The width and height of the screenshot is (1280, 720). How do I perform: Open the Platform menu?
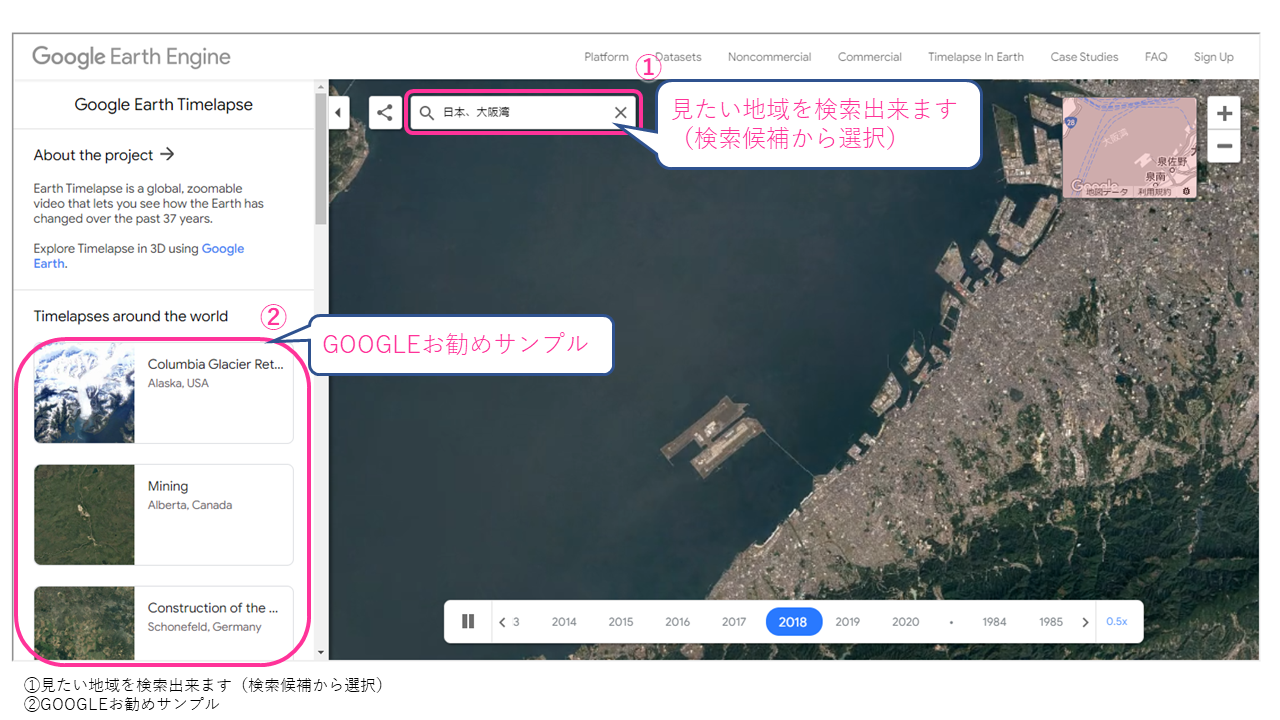(607, 57)
